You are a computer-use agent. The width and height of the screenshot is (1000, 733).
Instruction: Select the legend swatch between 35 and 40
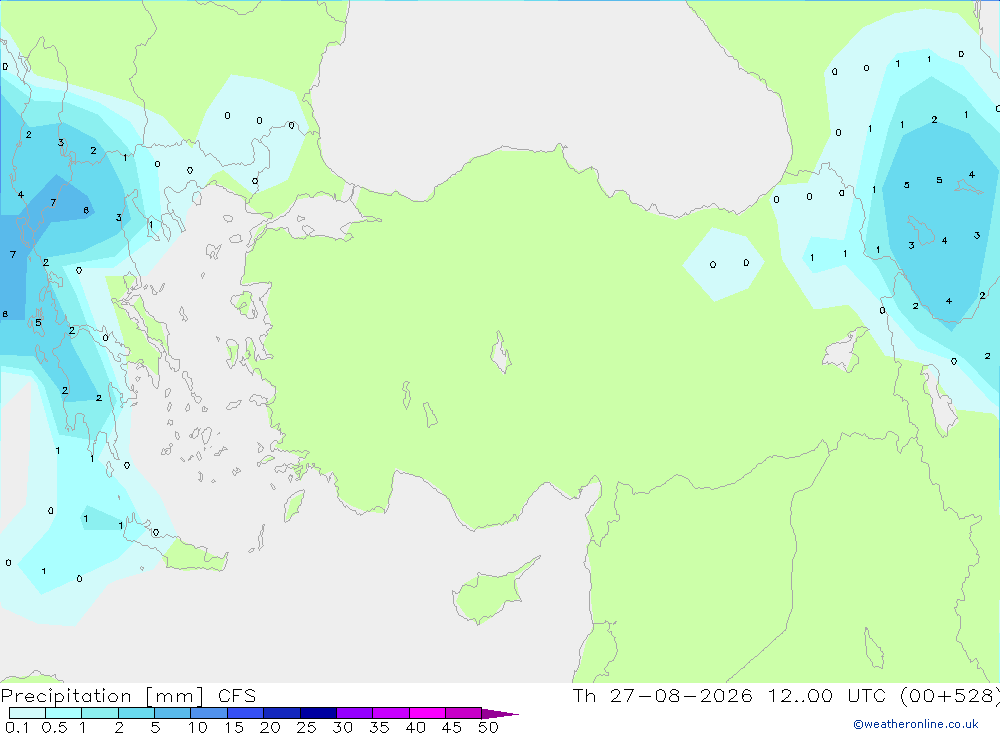tap(391, 713)
